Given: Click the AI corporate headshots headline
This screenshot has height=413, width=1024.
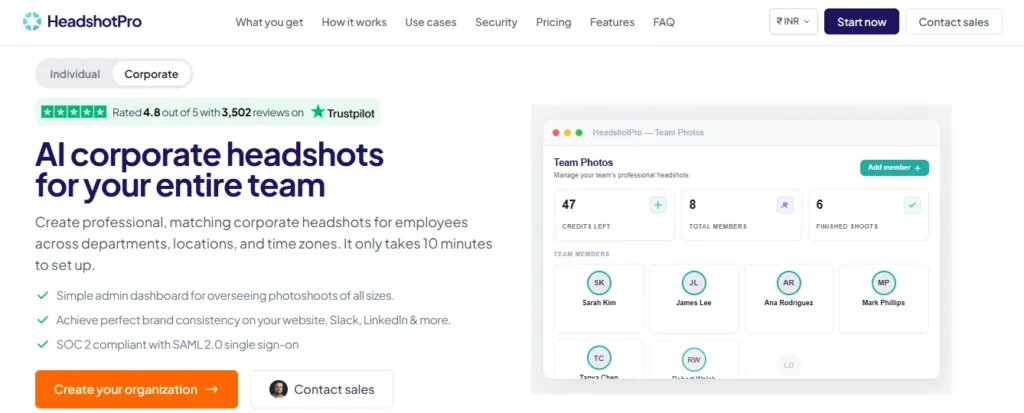Looking at the screenshot, I should pyautogui.click(x=209, y=170).
